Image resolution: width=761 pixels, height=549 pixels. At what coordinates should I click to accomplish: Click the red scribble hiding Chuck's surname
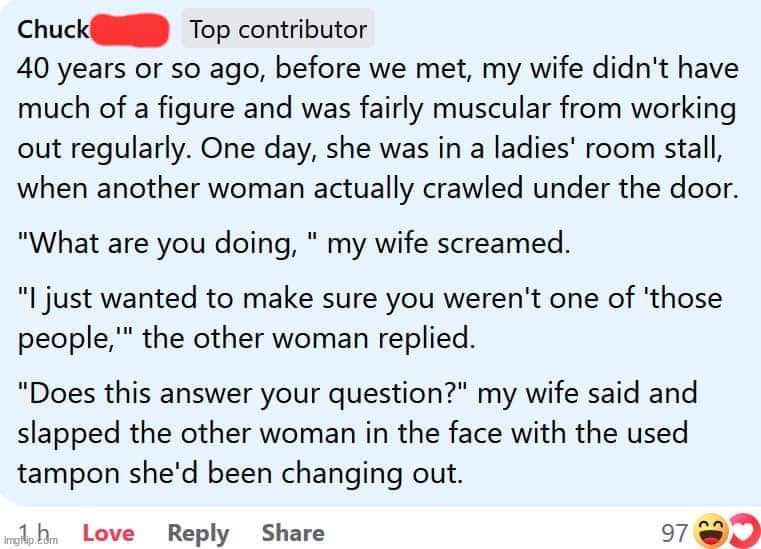tap(131, 29)
